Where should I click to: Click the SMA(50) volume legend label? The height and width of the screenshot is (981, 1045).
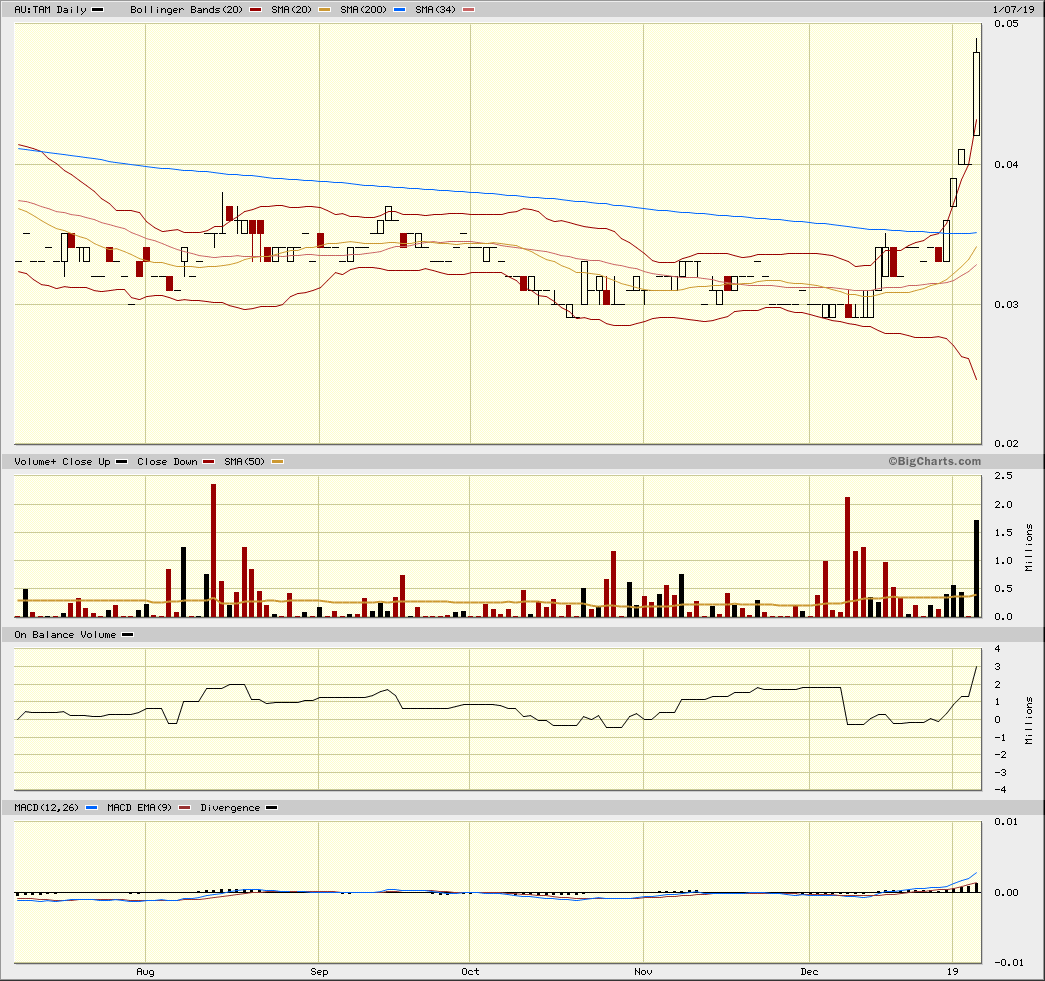point(245,461)
